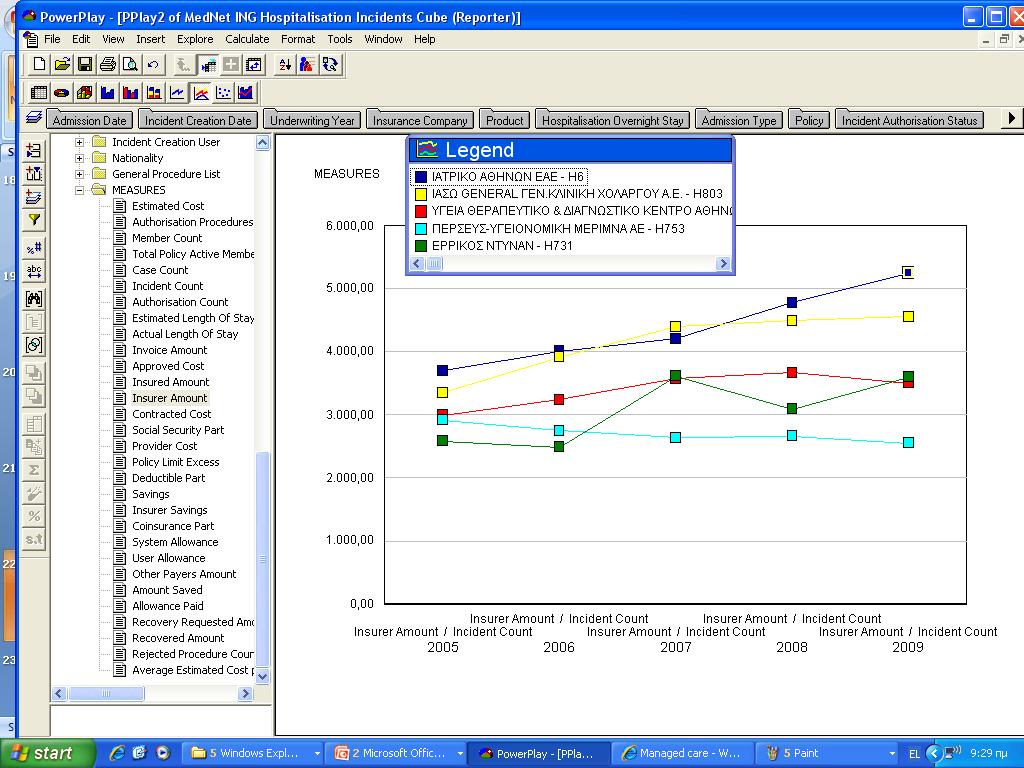Click the percent and number format icon
1024x768 pixels.
(x=34, y=248)
